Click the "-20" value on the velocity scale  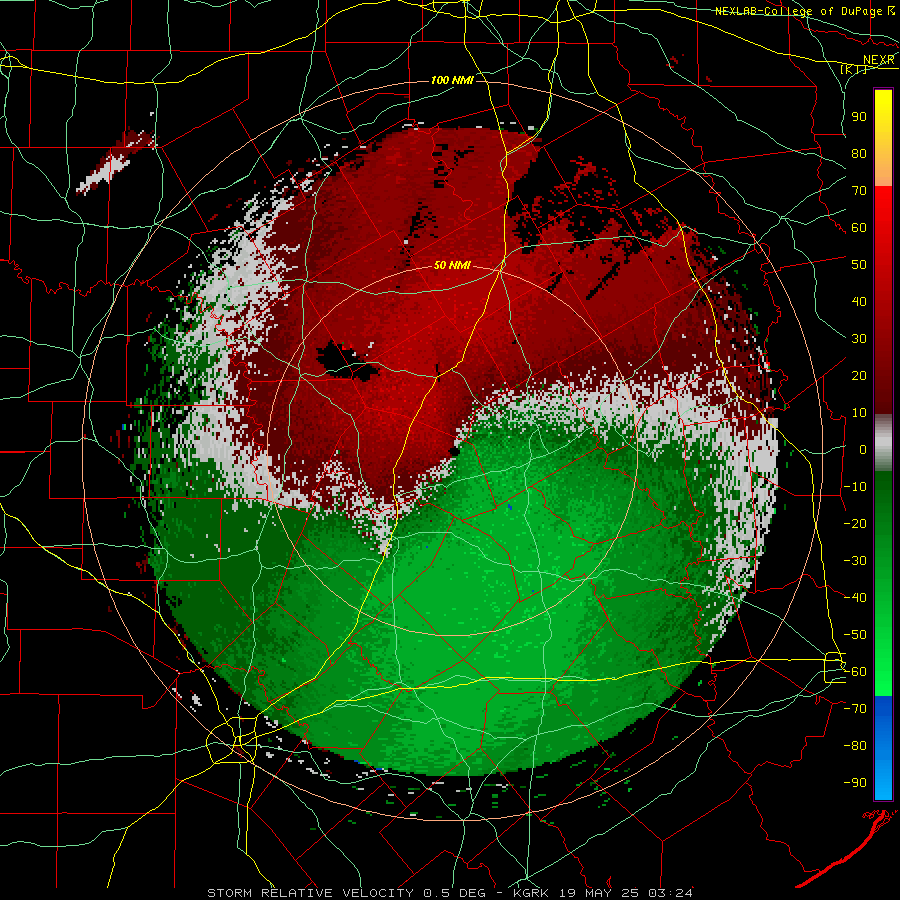(855, 523)
